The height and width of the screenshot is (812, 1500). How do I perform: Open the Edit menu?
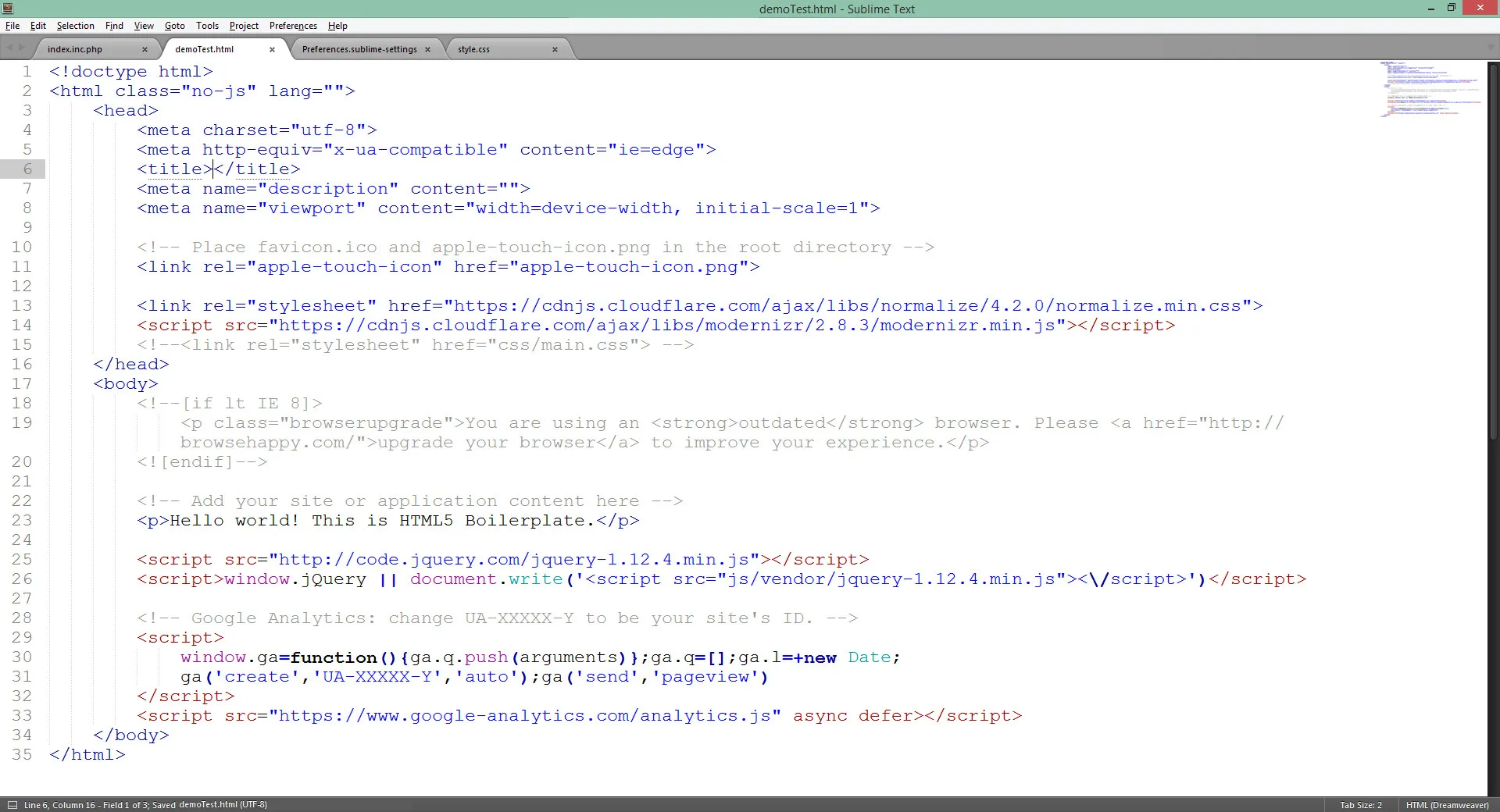point(38,26)
